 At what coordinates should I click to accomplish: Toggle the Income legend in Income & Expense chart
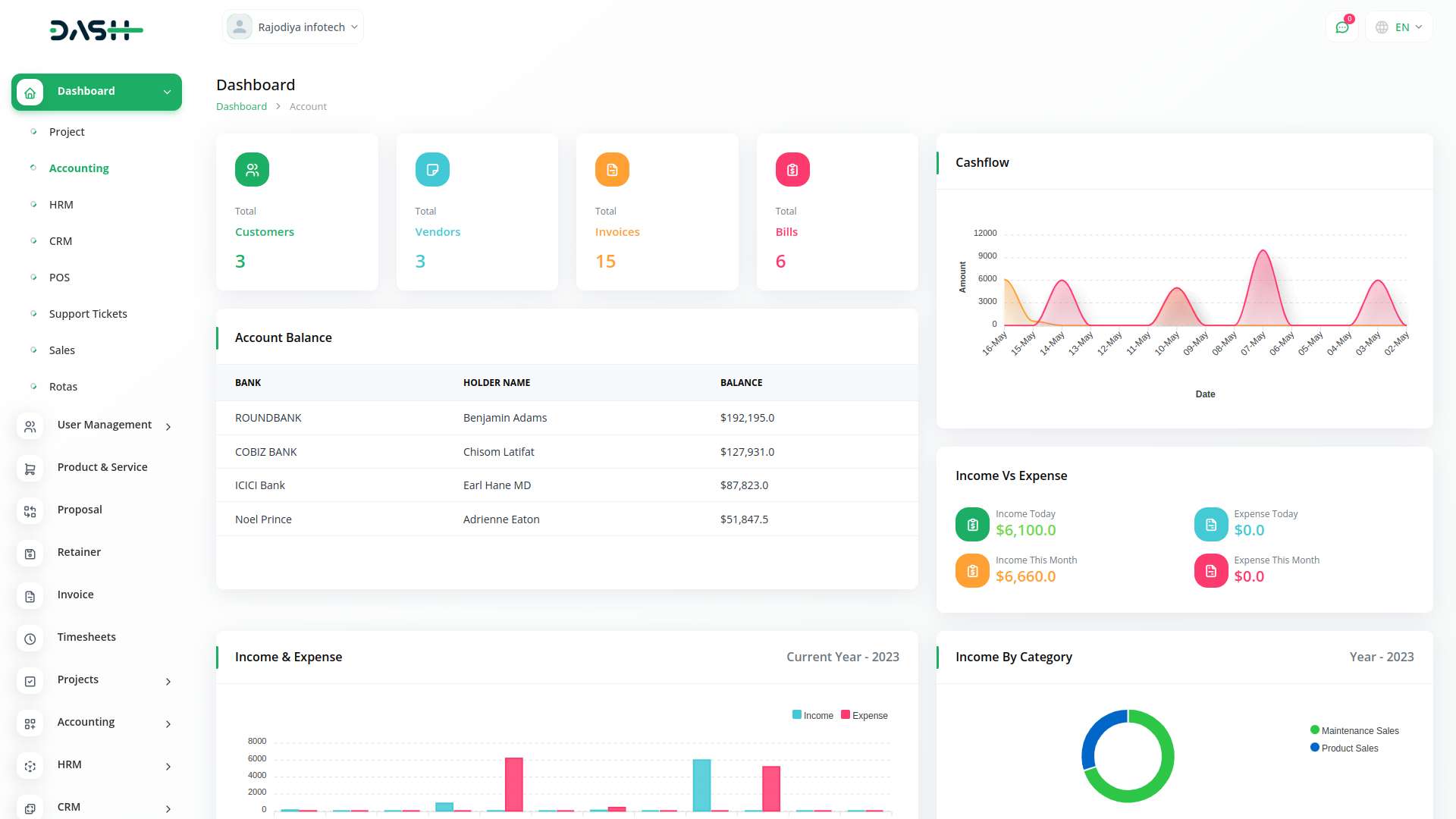click(x=813, y=714)
